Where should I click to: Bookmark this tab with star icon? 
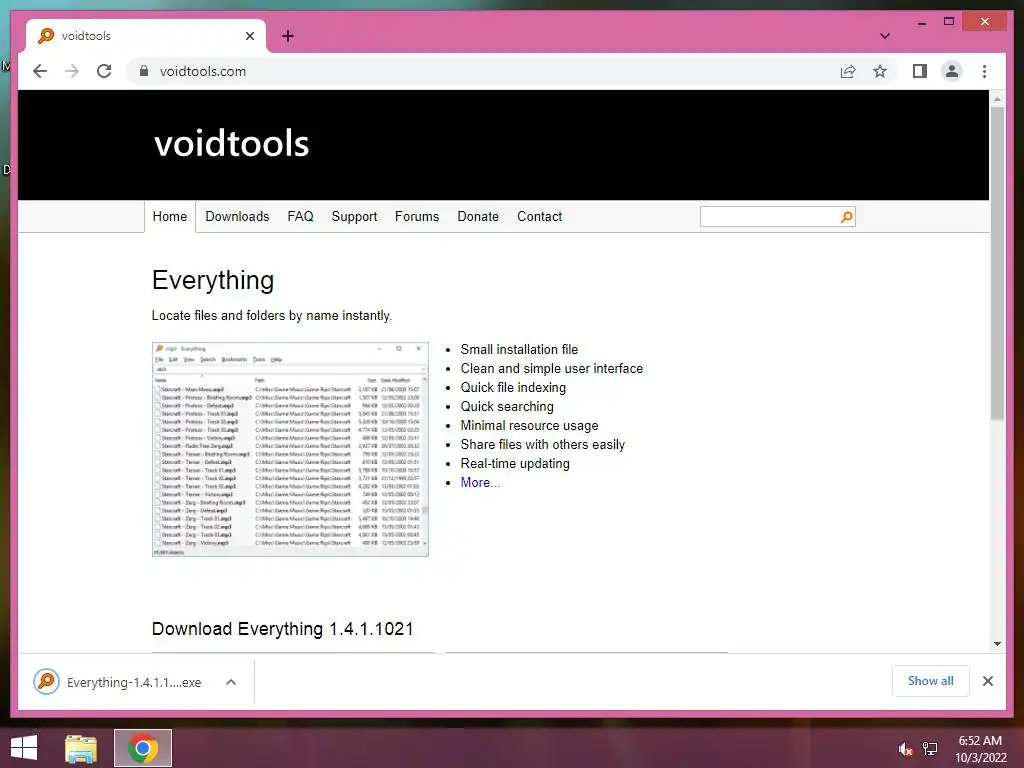pyautogui.click(x=880, y=71)
